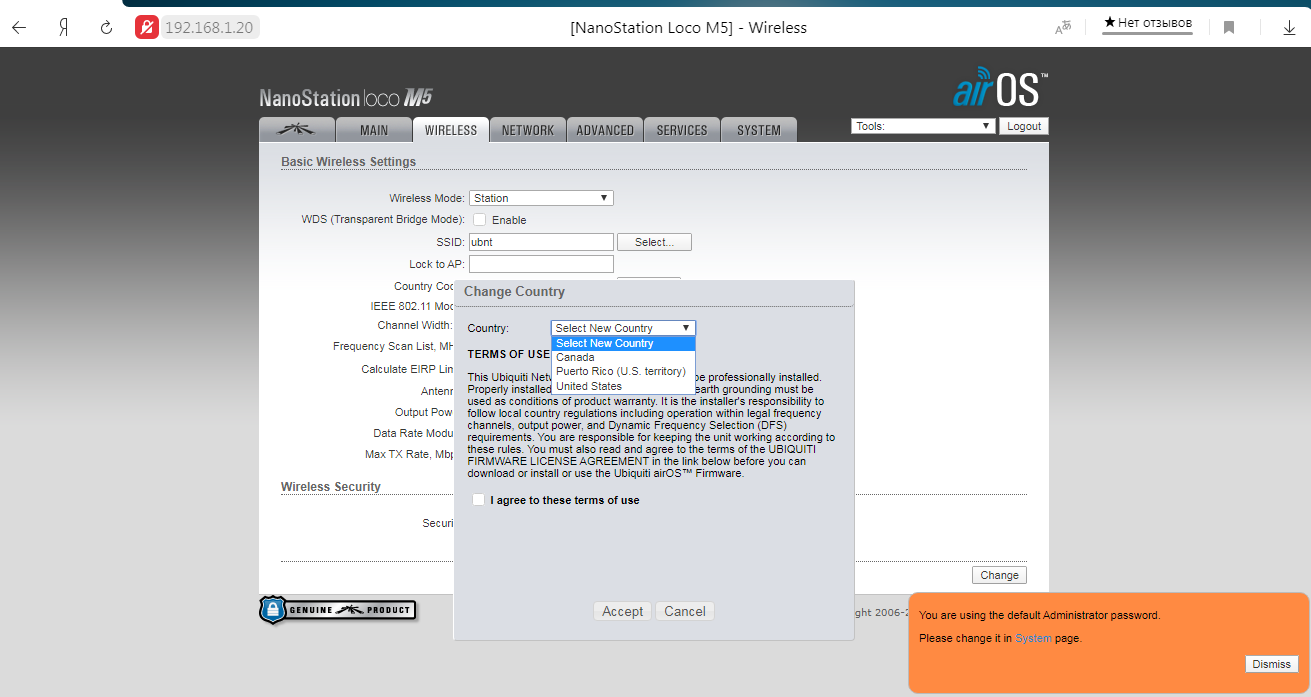The image size is (1311, 697).
Task: Go to the SERVICES tab
Action: click(x=682, y=130)
